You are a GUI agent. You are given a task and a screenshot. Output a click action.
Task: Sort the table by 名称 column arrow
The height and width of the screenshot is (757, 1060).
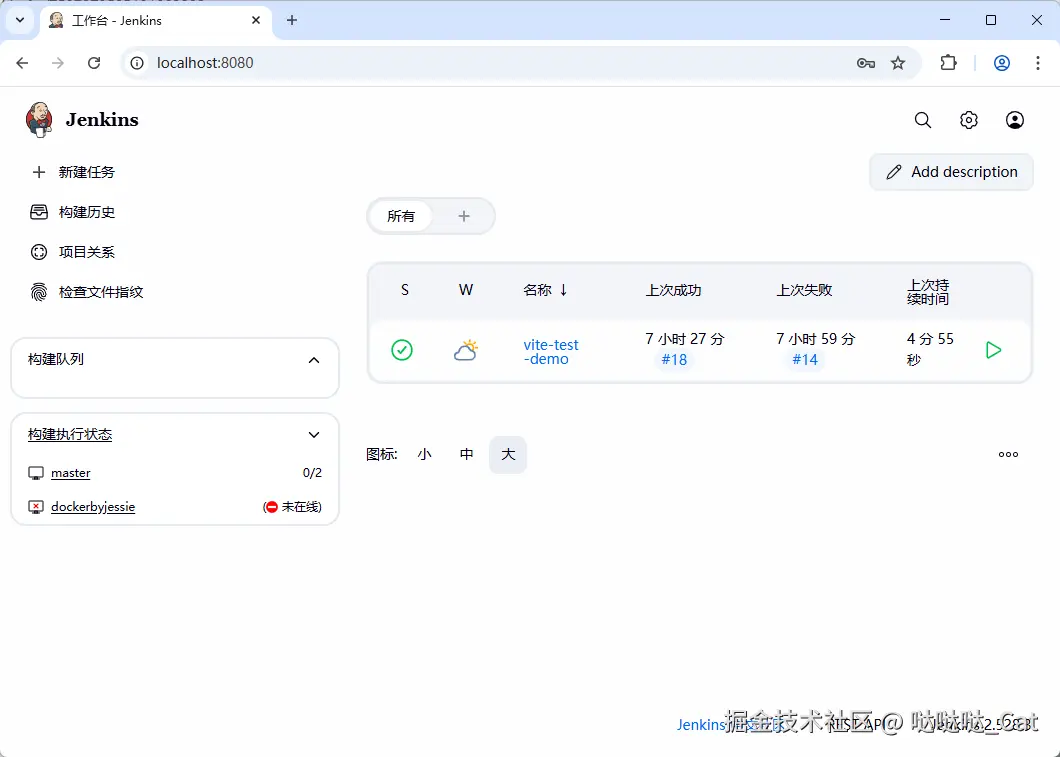pos(564,290)
